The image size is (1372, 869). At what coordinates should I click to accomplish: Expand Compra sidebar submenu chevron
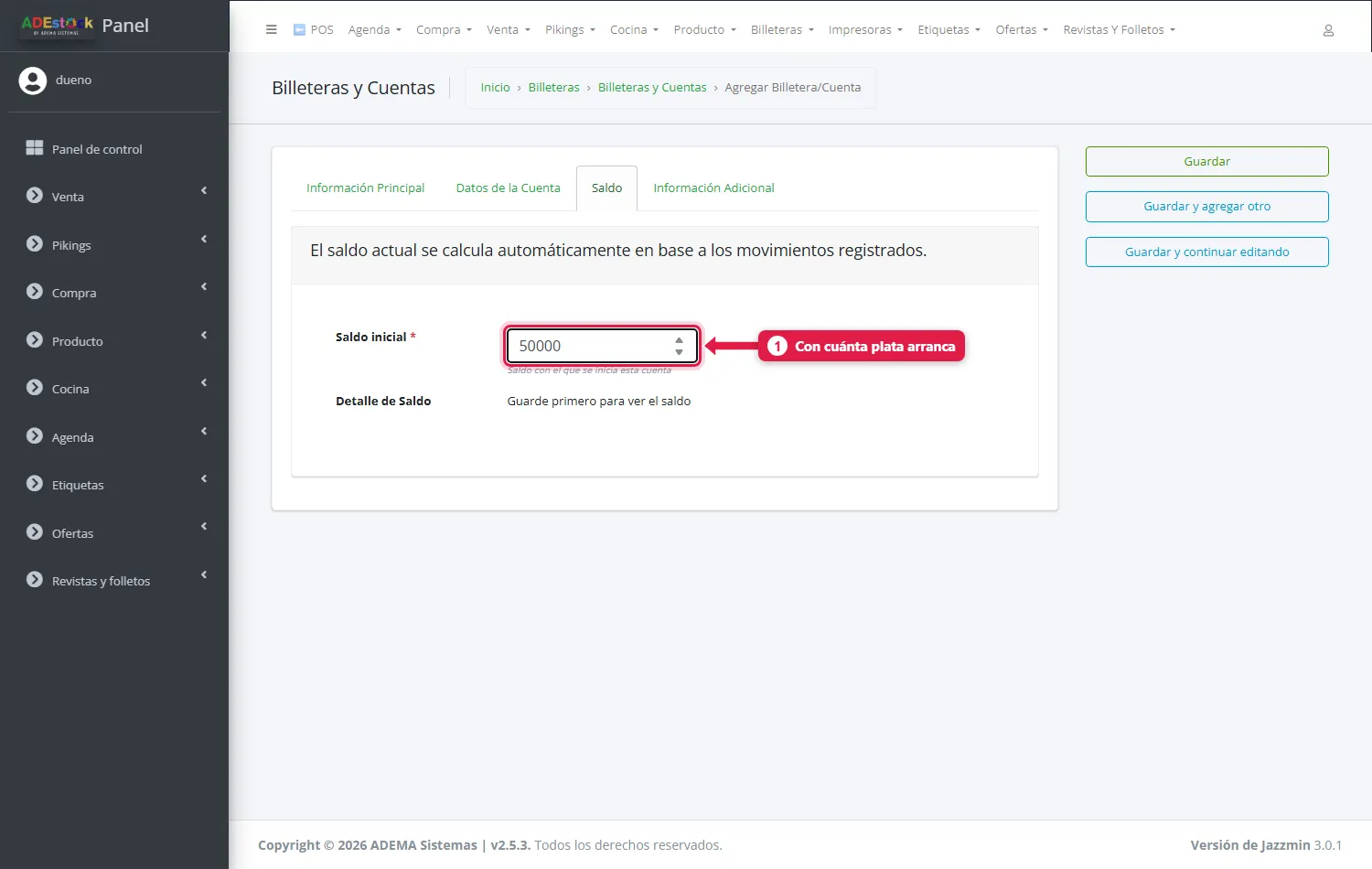204,287
